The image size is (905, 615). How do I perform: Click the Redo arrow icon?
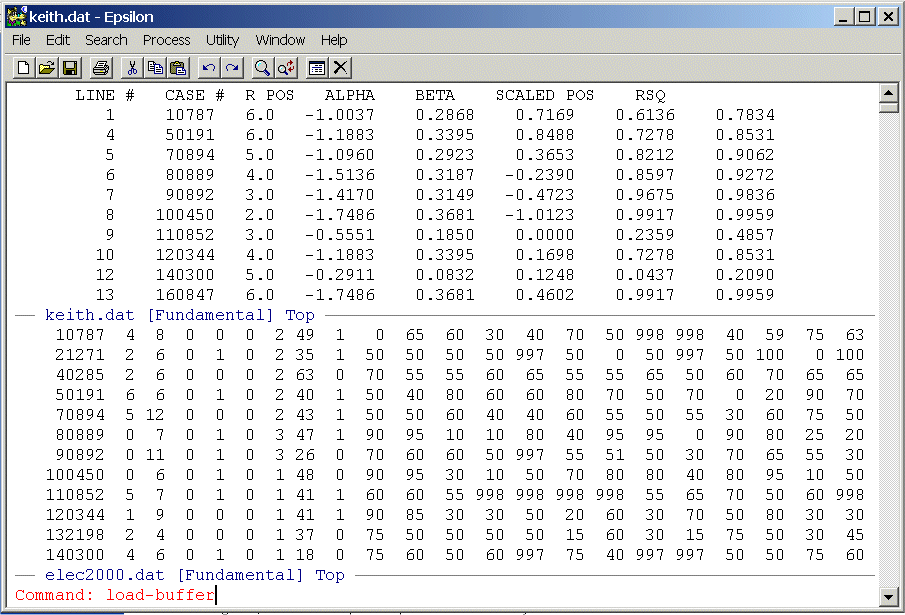click(231, 68)
